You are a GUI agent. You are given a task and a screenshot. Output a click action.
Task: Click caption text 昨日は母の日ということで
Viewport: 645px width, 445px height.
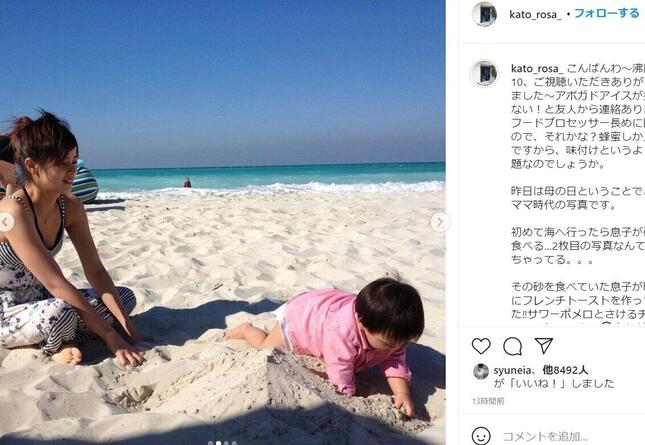(x=577, y=191)
